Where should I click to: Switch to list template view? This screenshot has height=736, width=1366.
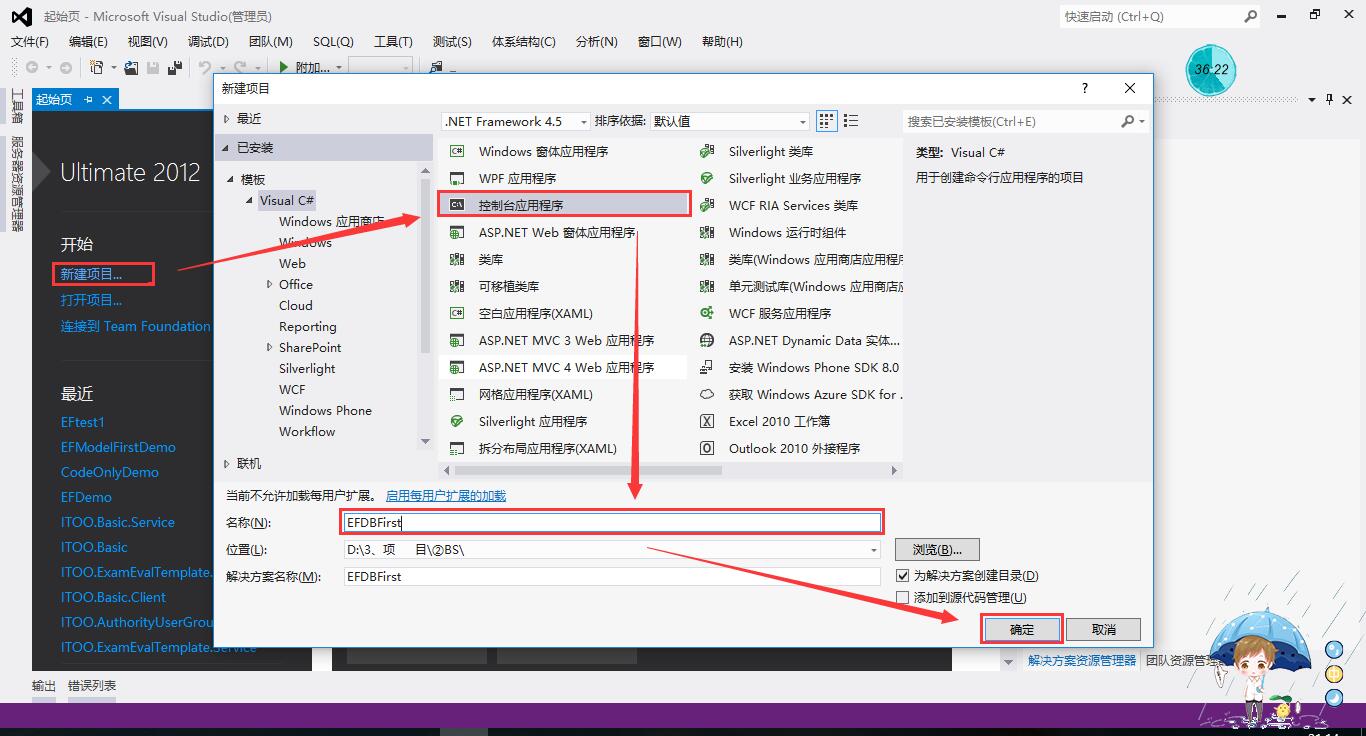pos(851,121)
